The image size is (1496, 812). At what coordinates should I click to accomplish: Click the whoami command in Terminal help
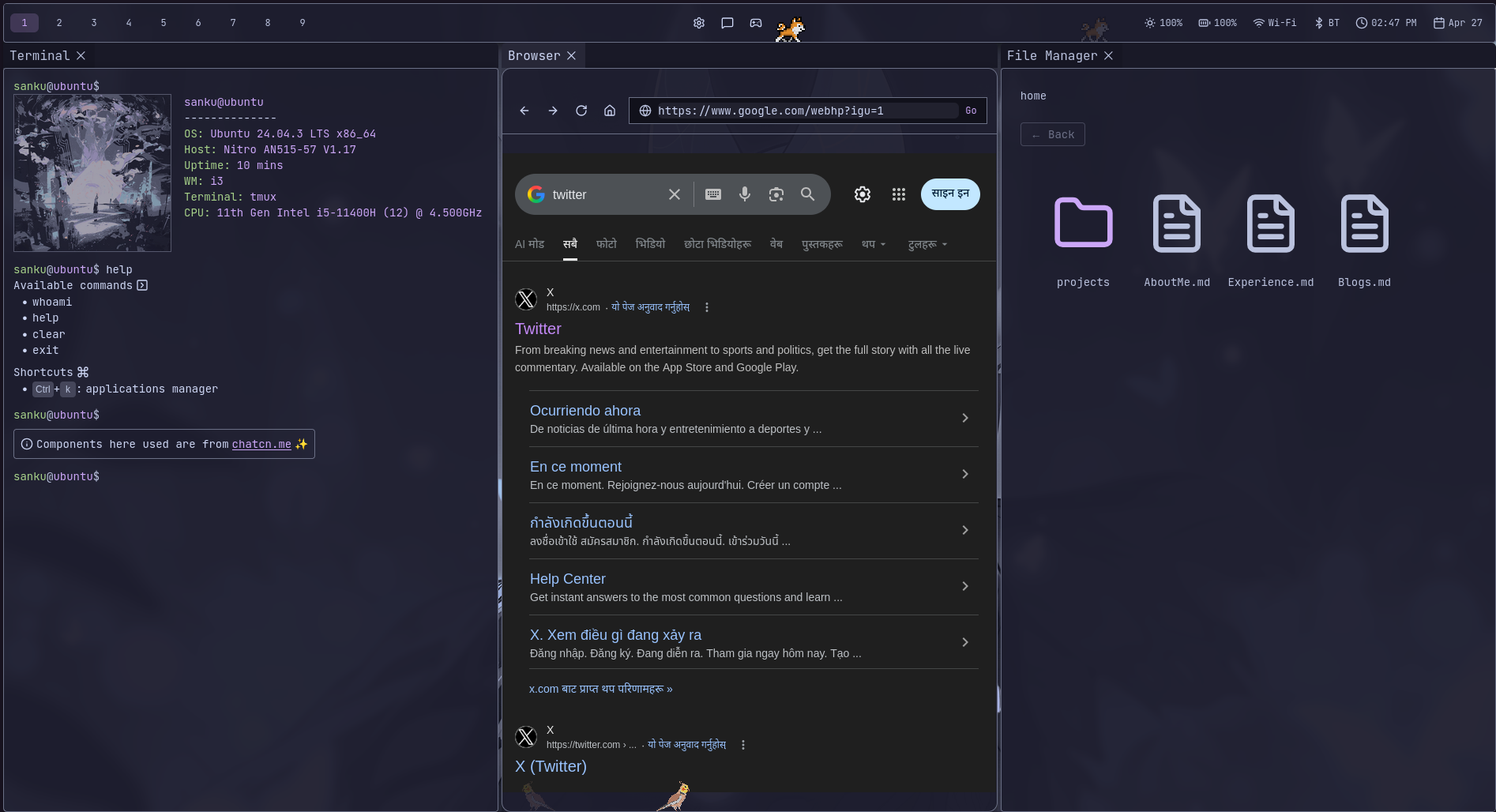[x=52, y=302]
